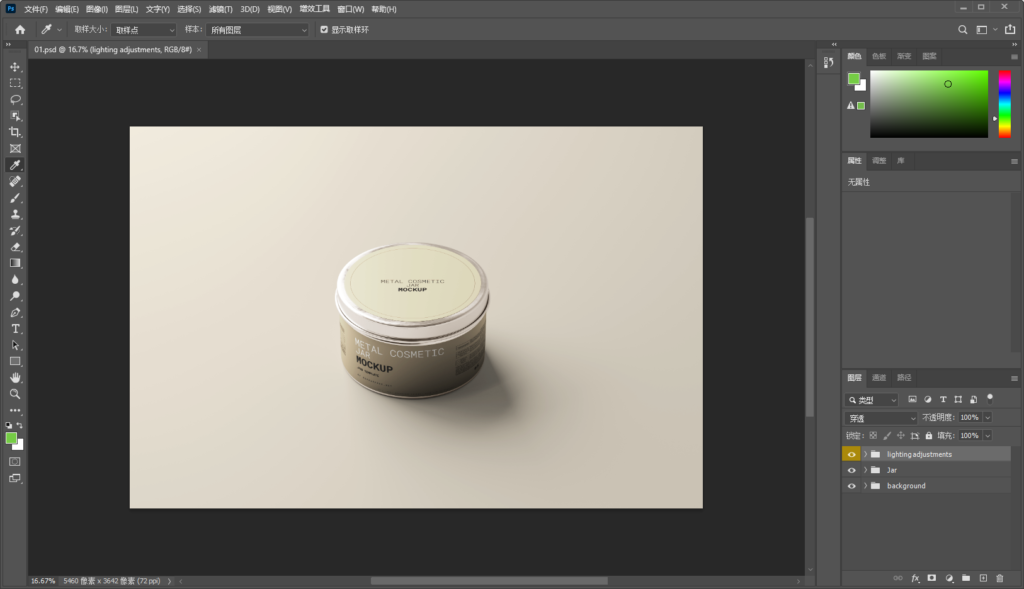Click inside the color picker field
This screenshot has height=589, width=1024.
pos(929,104)
